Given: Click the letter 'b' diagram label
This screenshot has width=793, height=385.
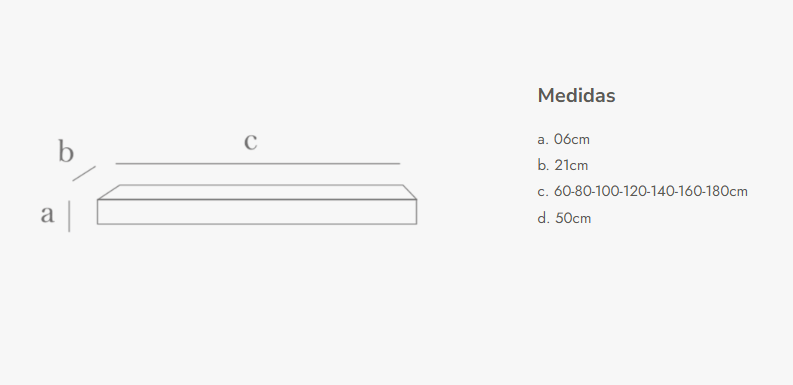Looking at the screenshot, I should coord(66,151).
